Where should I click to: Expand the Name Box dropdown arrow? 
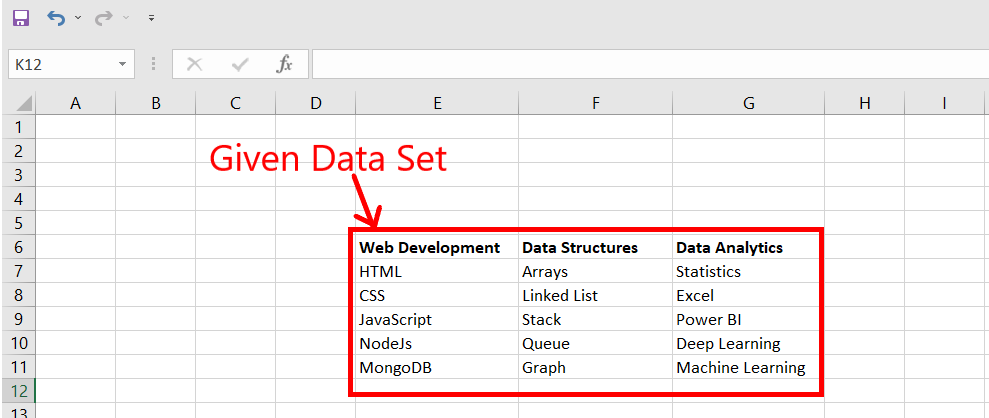pos(123,64)
